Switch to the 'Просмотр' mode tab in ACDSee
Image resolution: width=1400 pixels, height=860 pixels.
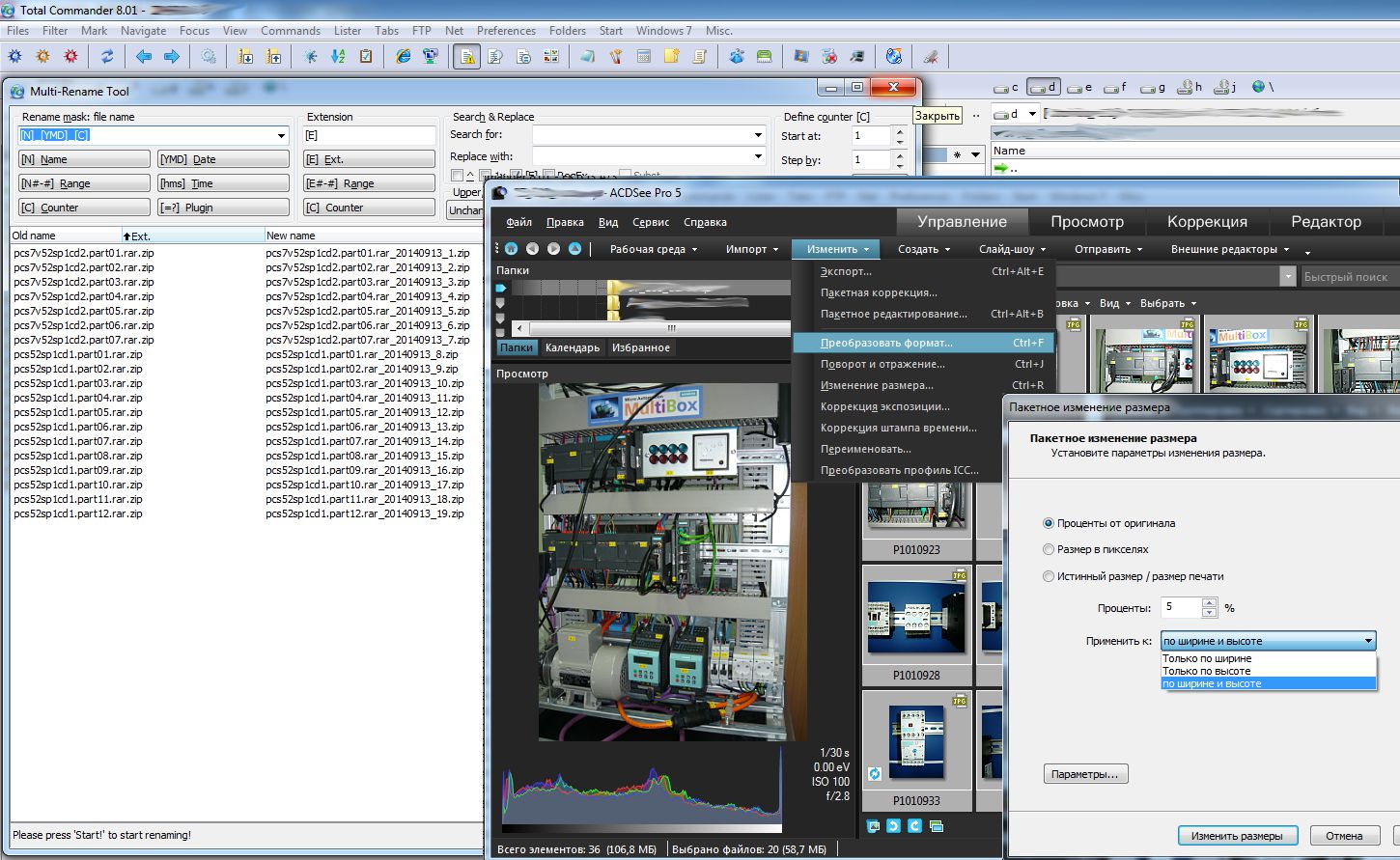point(1087,222)
